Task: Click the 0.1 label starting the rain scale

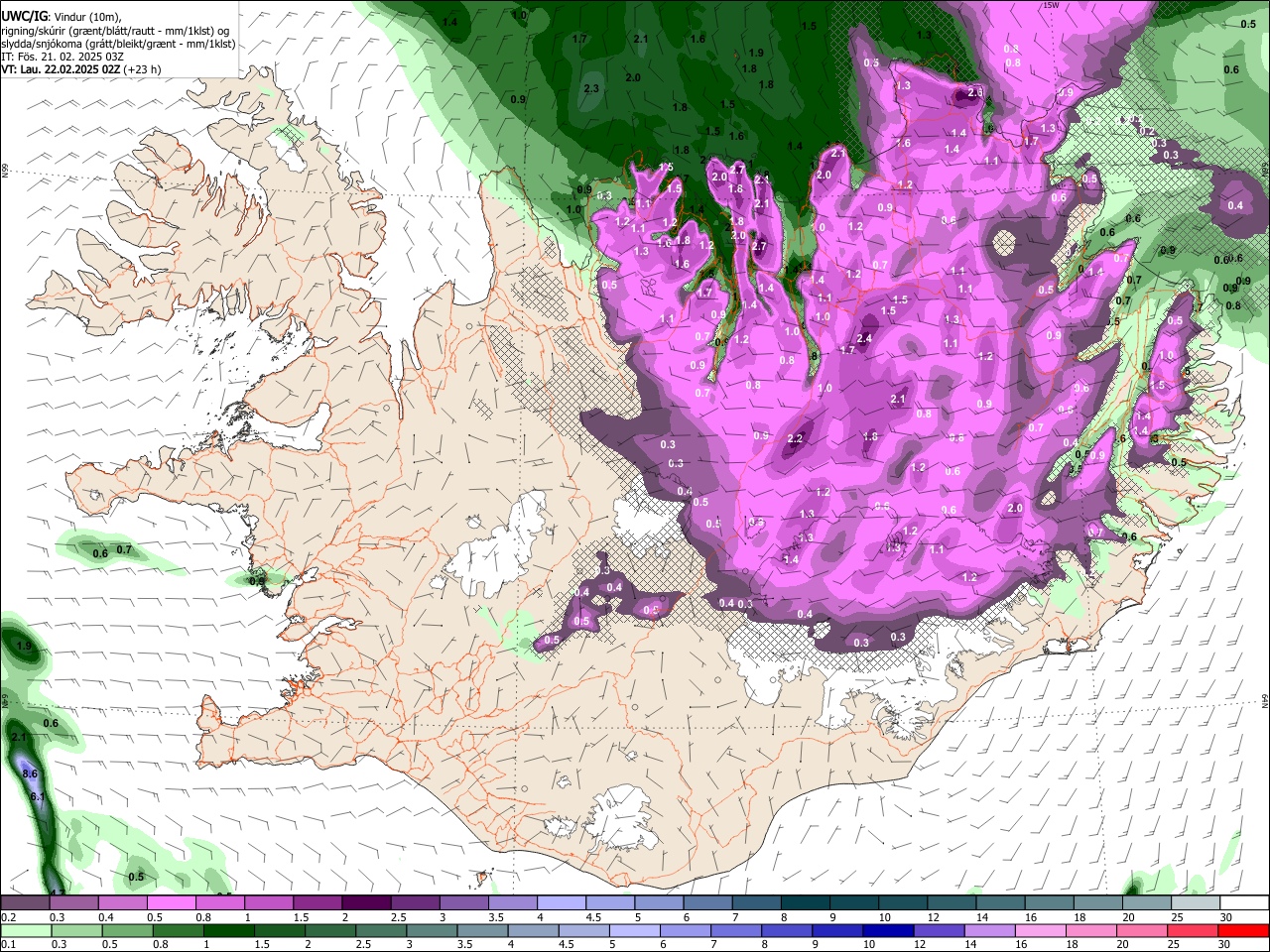Action: pos(9,944)
